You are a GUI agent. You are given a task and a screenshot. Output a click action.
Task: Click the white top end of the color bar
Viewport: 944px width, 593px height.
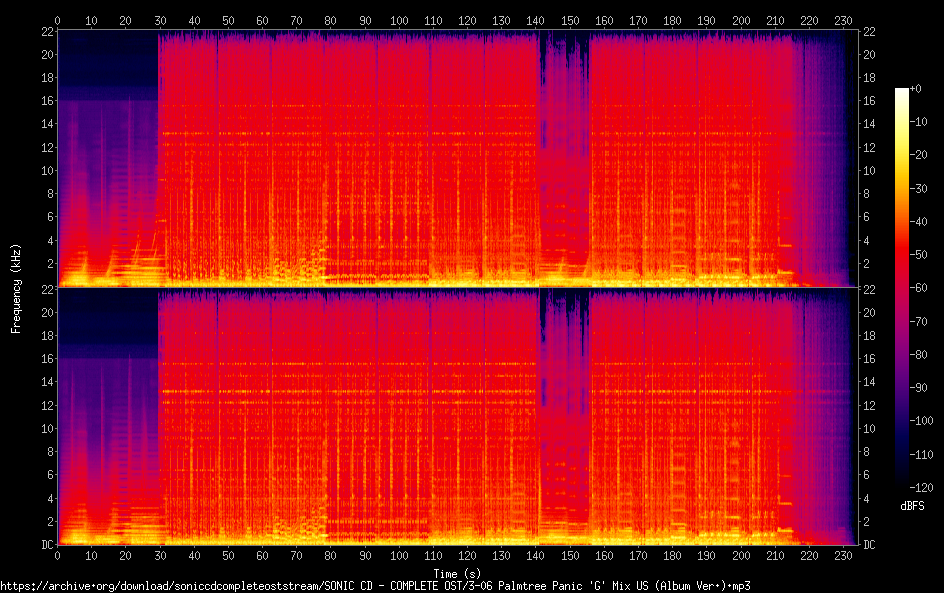pyautogui.click(x=902, y=92)
